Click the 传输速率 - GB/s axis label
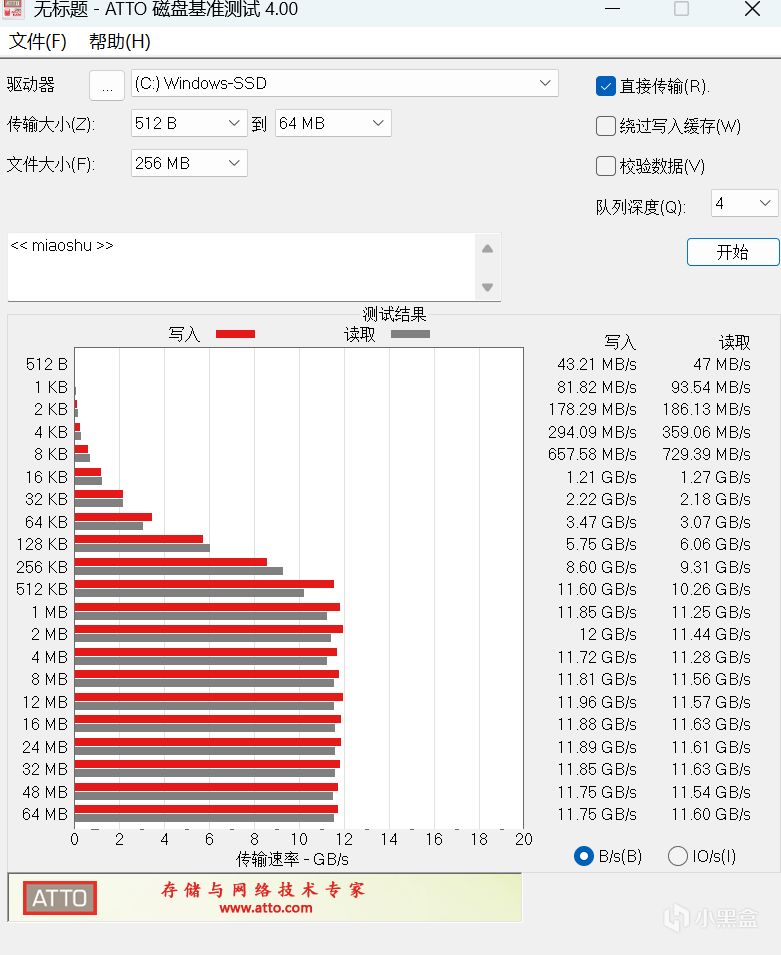This screenshot has height=955, width=781. (x=292, y=859)
